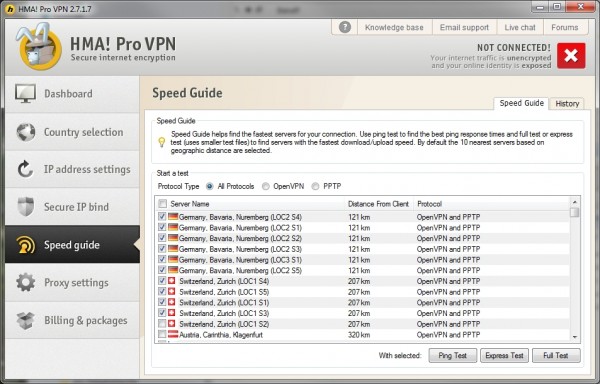Click German flag on Nuremberg LOC2 S4 row
This screenshot has height=384, width=600.
coord(173,217)
